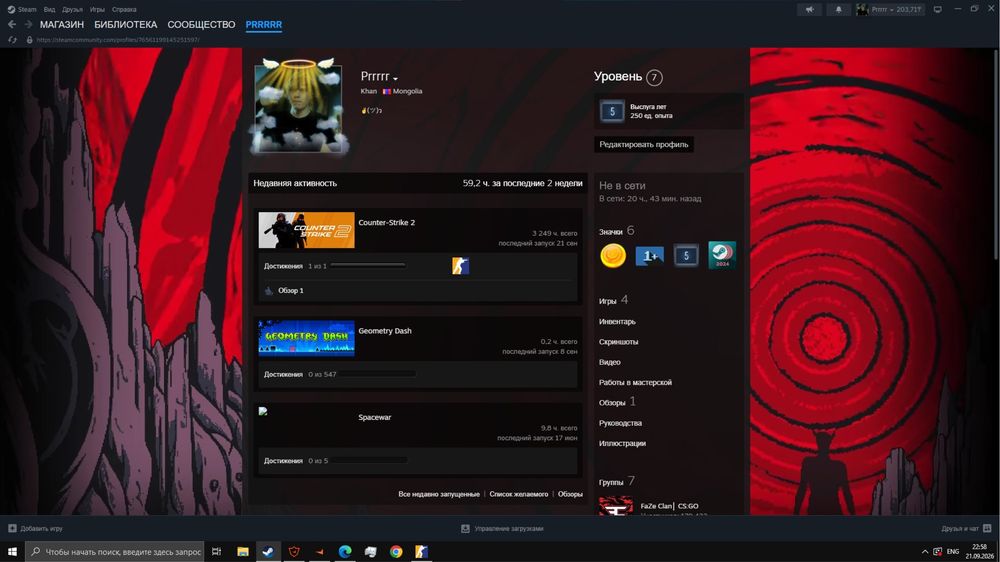Switch to the СООБЩЕСТВО tab
Screen dimensions: 1000x562
click(x=202, y=24)
